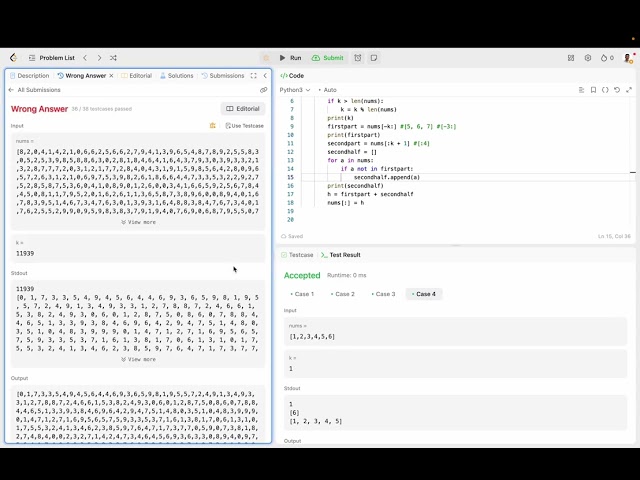Switch to the Testcase tab
640x480 pixels.
(x=297, y=255)
